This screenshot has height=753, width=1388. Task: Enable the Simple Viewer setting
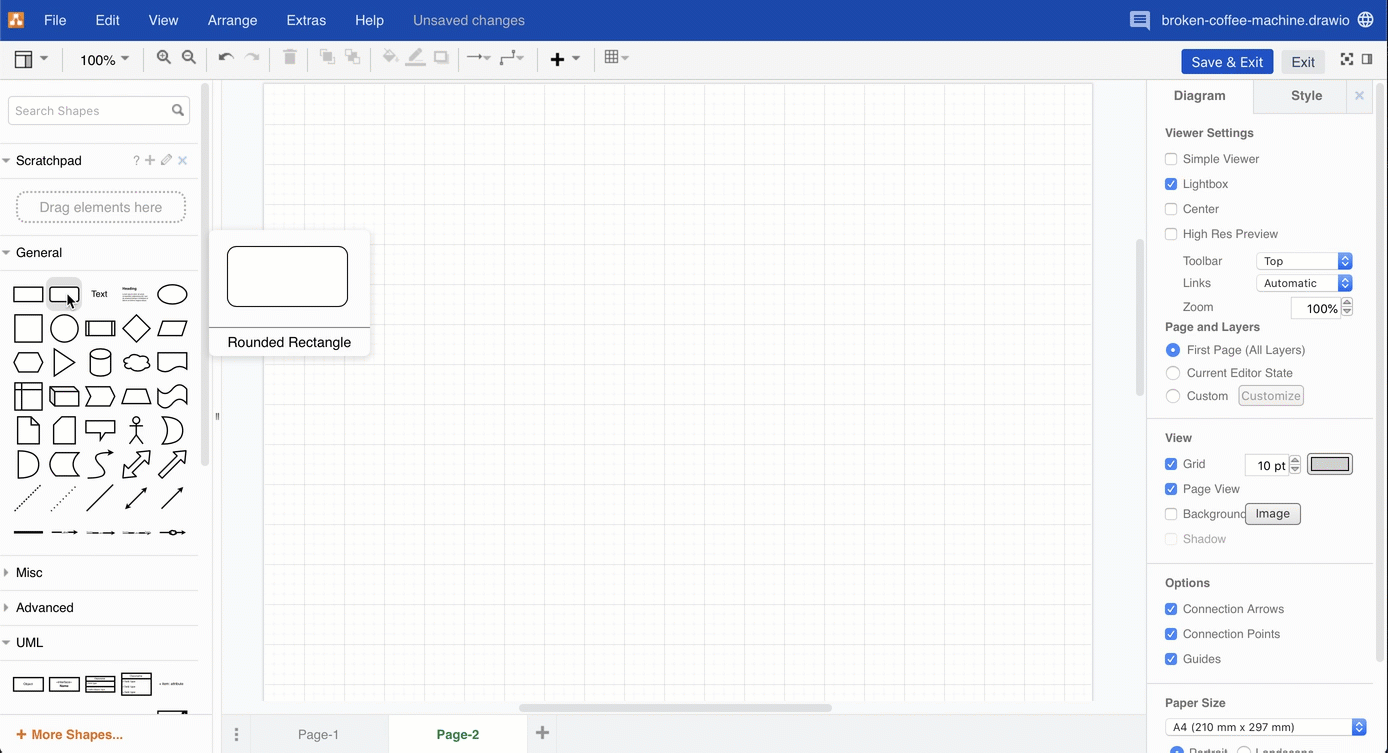[1171, 159]
